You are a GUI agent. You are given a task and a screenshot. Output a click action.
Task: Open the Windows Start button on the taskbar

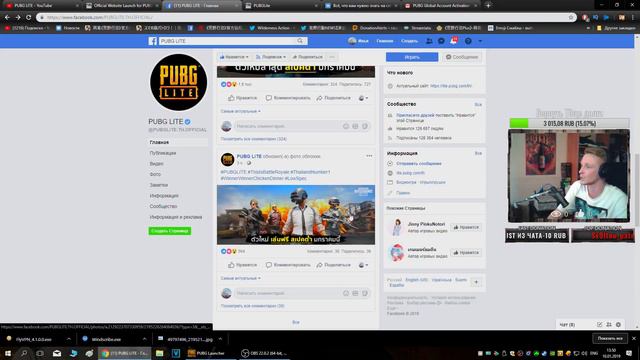pyautogui.click(x=8, y=353)
